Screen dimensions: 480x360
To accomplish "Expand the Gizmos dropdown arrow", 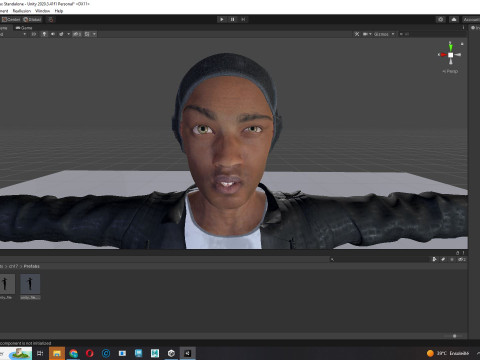I will [393, 34].
